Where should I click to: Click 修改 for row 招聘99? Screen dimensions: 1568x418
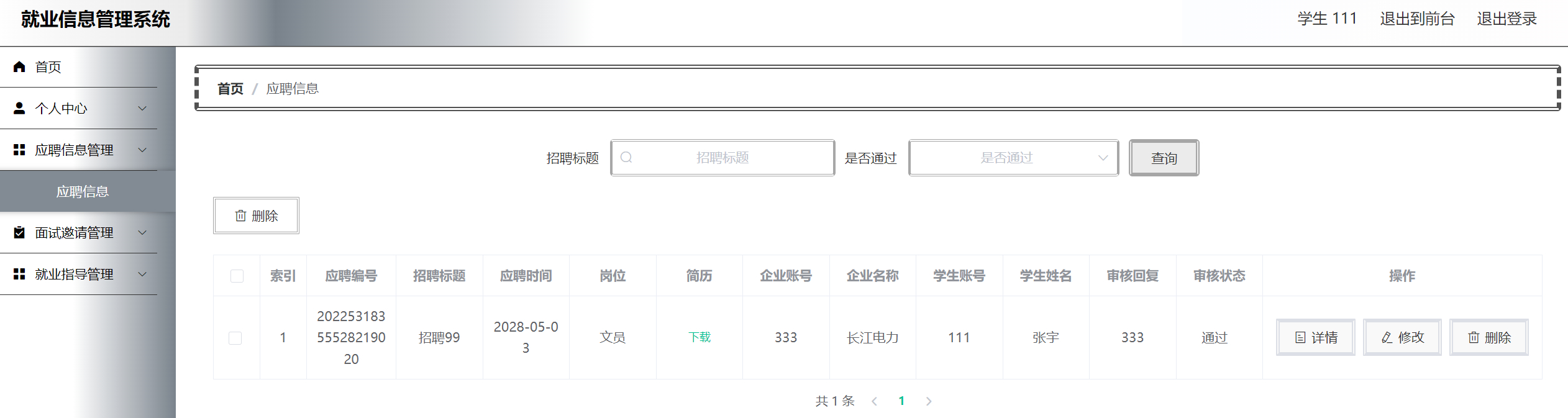(x=1402, y=337)
